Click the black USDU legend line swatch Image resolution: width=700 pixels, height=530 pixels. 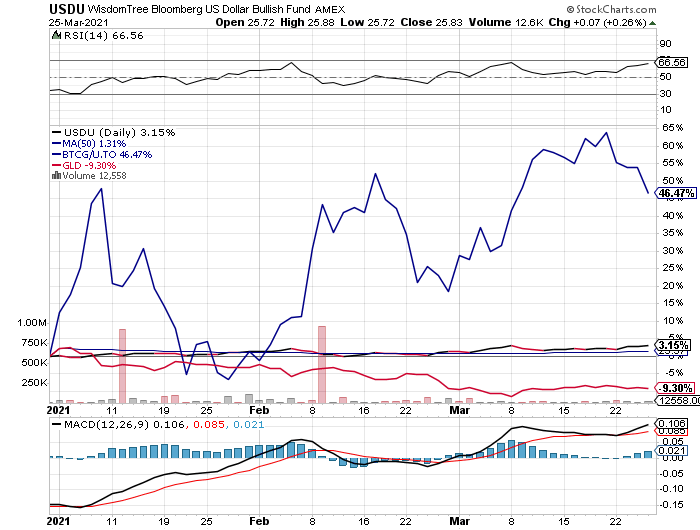click(56, 132)
